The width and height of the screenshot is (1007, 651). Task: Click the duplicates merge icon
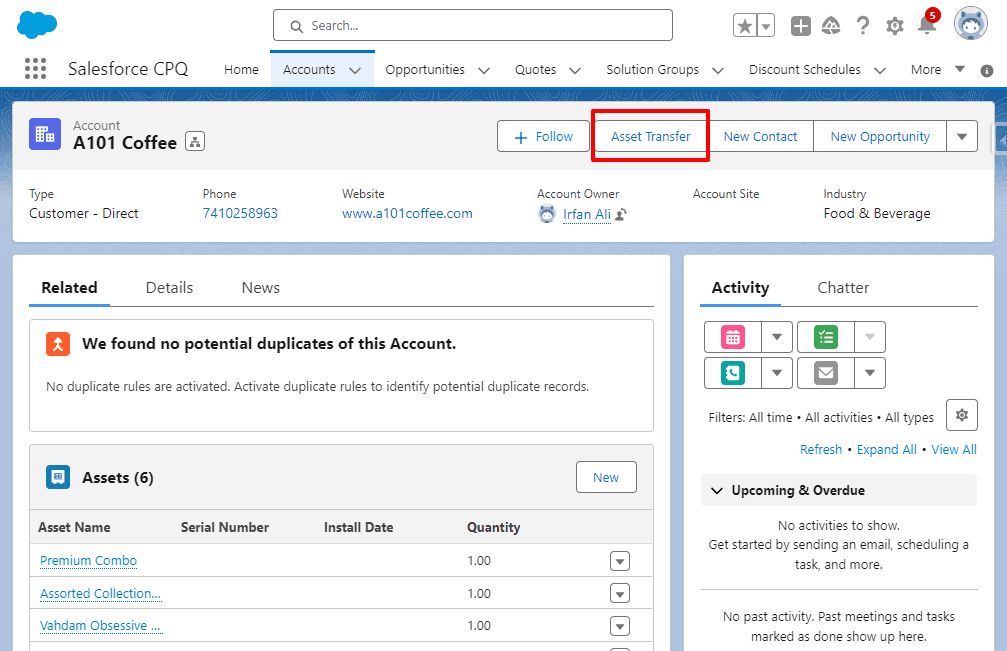coord(58,343)
